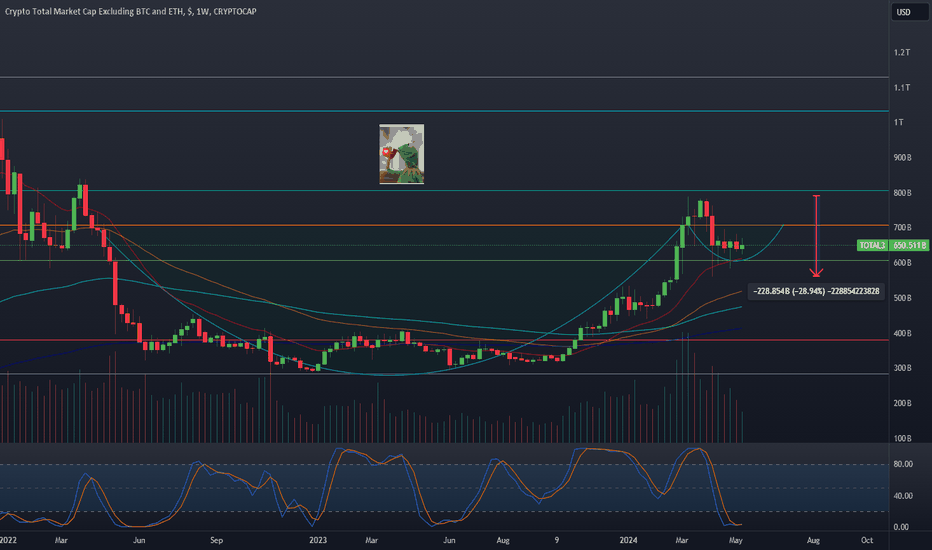Click the 2024 label on the time axis
The width and height of the screenshot is (932, 550).
coord(628,540)
